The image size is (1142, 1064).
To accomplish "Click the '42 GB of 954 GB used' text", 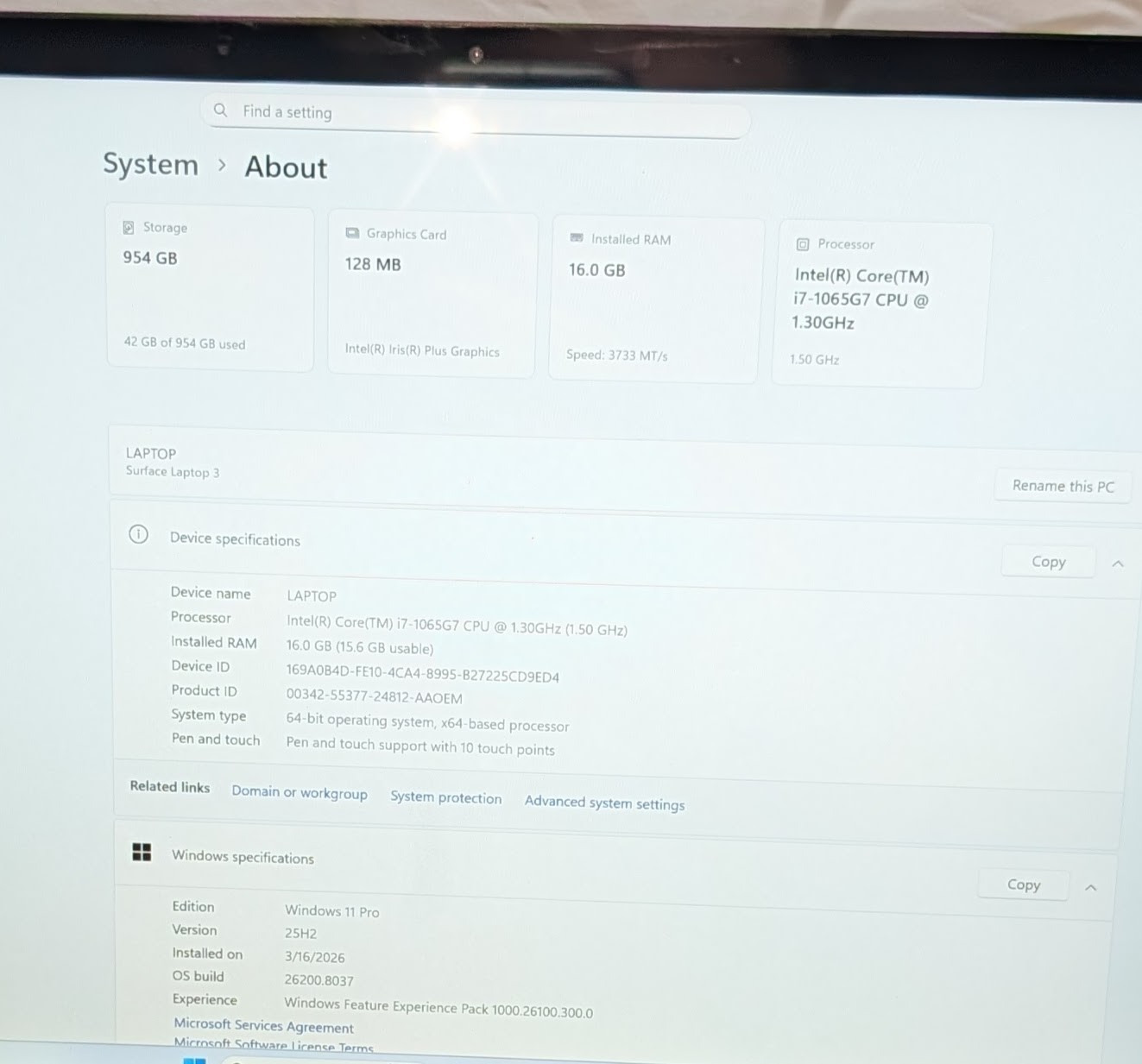I will (185, 343).
